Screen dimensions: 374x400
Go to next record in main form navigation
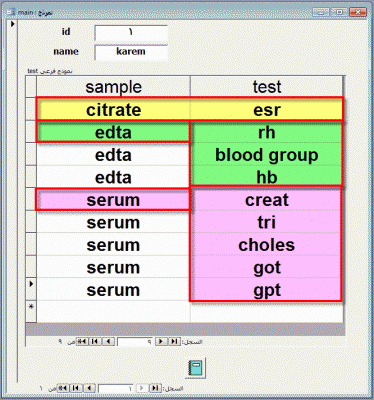coord(89,388)
